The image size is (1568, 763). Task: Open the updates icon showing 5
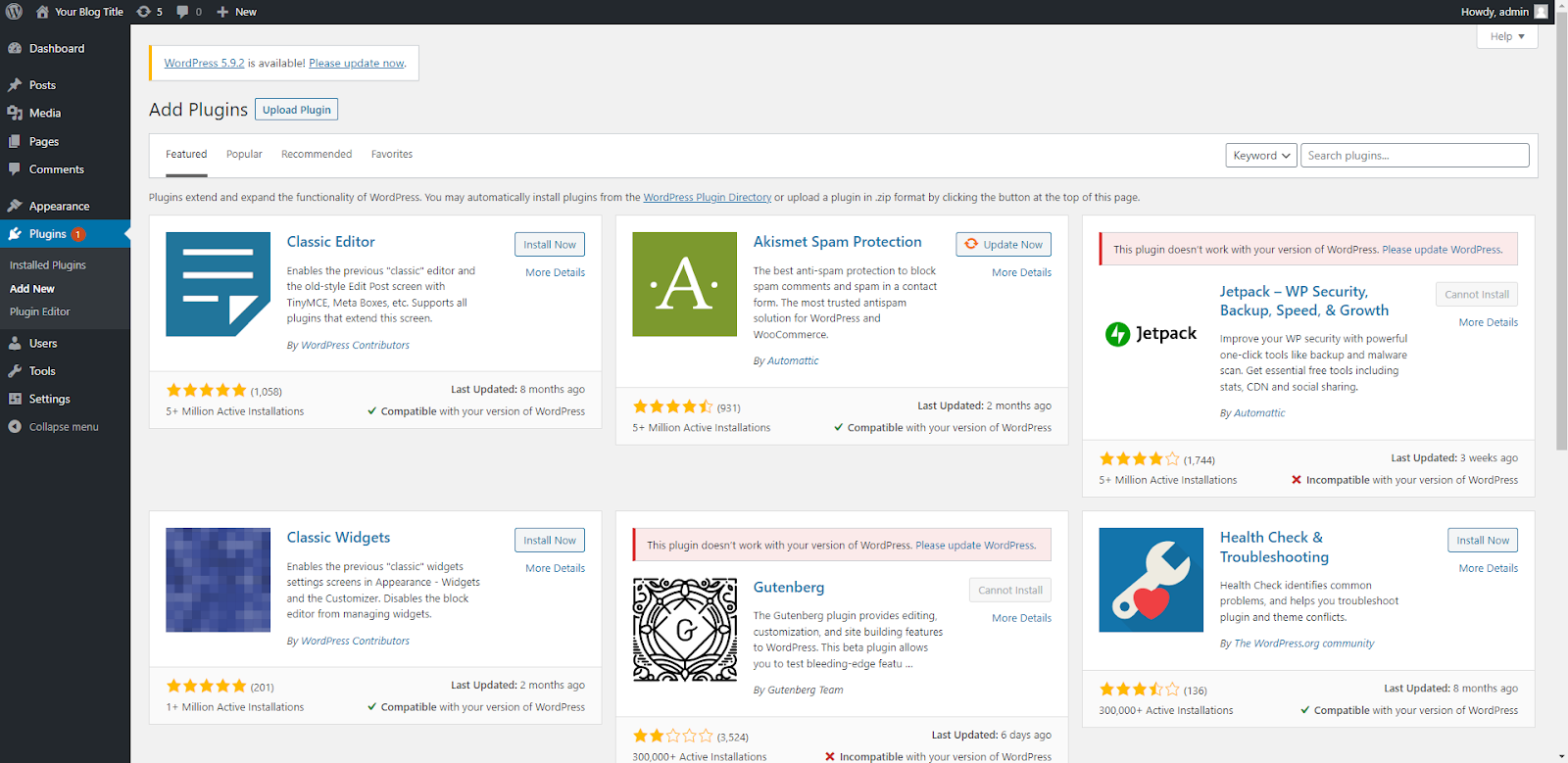143,12
